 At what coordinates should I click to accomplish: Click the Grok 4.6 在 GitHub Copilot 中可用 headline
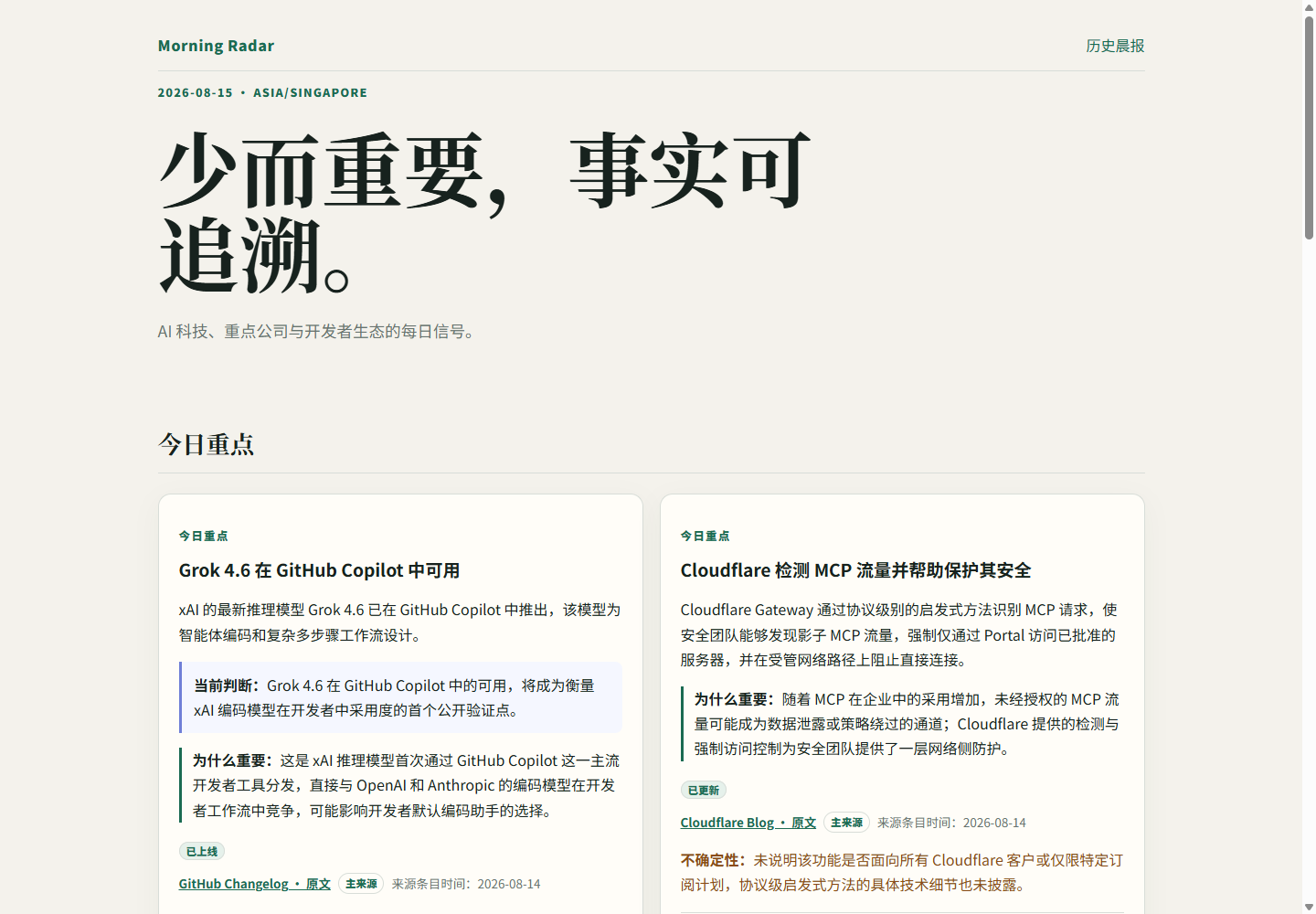pyautogui.click(x=319, y=570)
